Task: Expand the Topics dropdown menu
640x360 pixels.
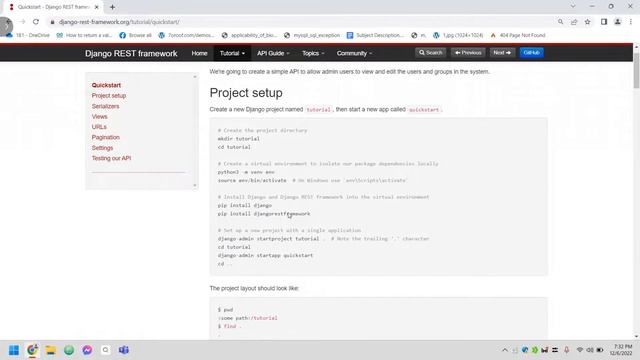Action: 313,53
